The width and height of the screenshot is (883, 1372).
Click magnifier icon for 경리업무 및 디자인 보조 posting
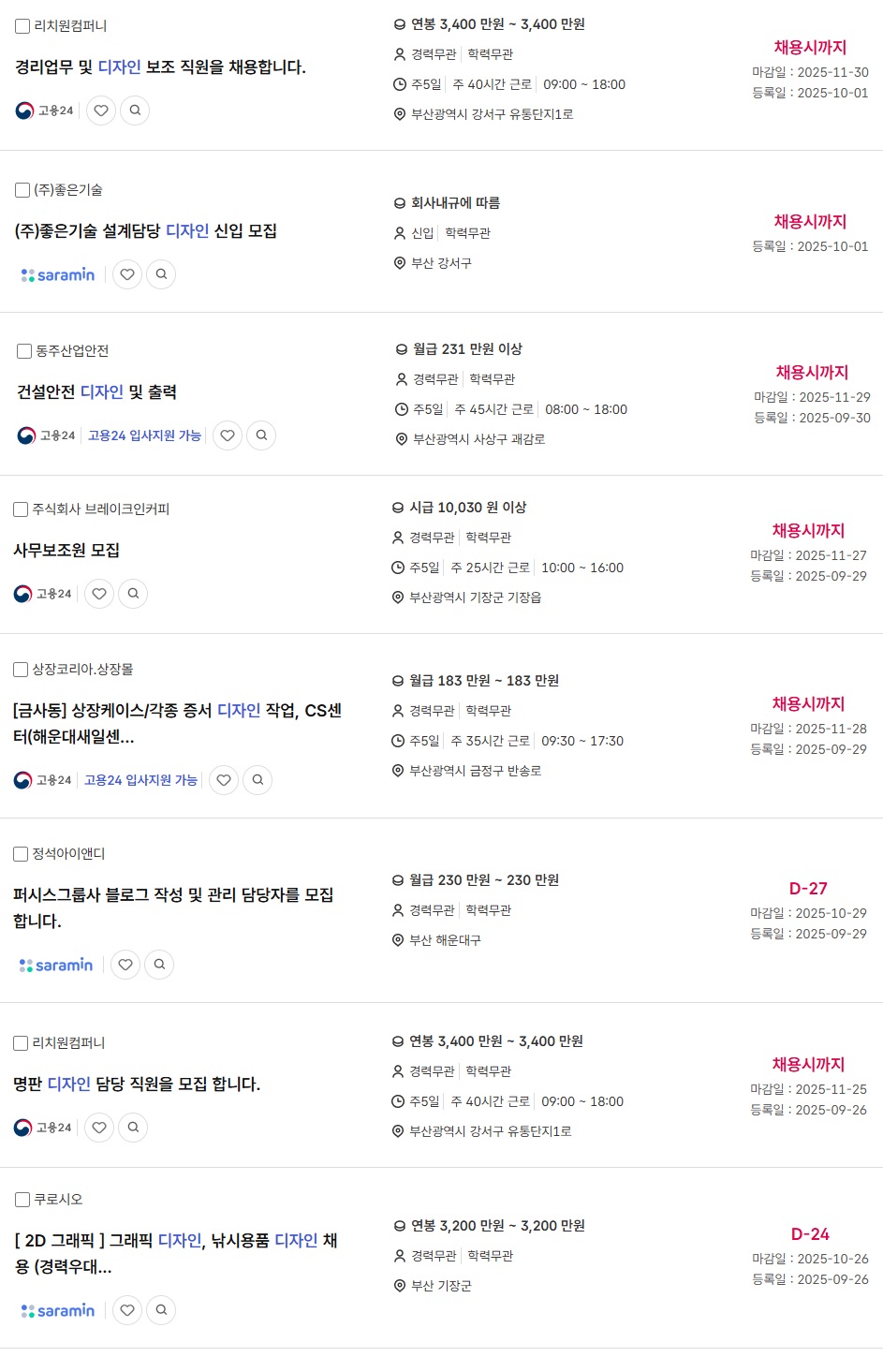[135, 111]
